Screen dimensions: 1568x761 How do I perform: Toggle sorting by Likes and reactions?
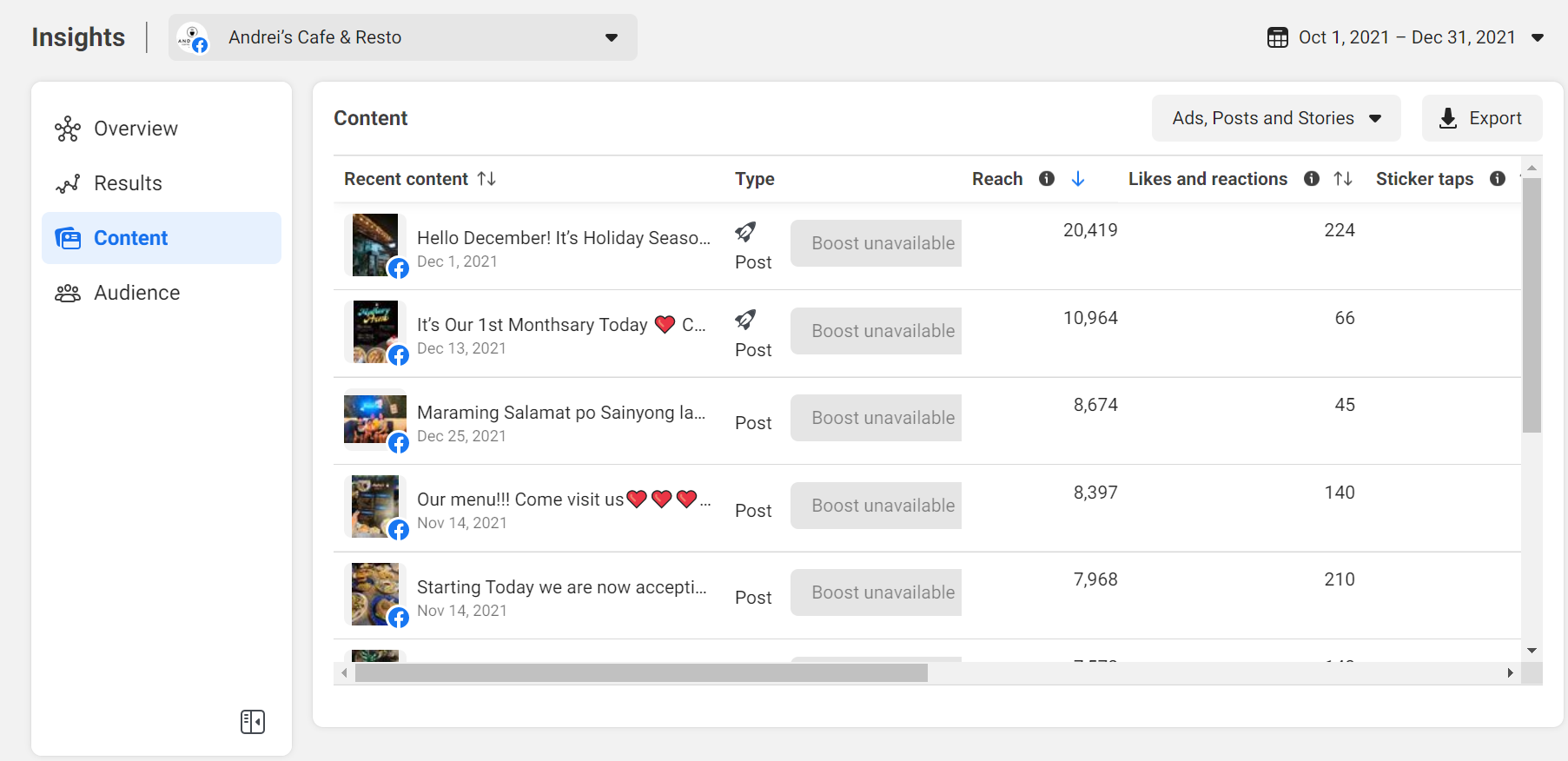coord(1343,179)
